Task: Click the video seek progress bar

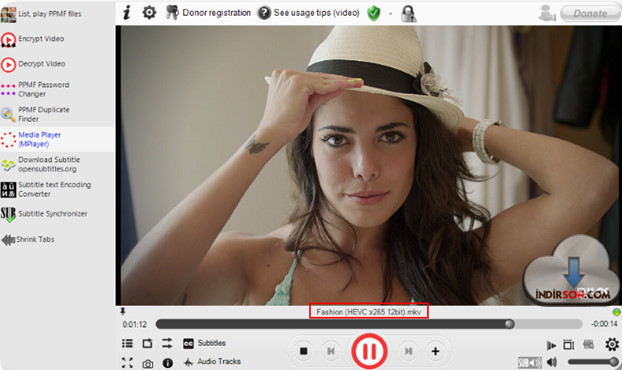Action: [x=369, y=324]
